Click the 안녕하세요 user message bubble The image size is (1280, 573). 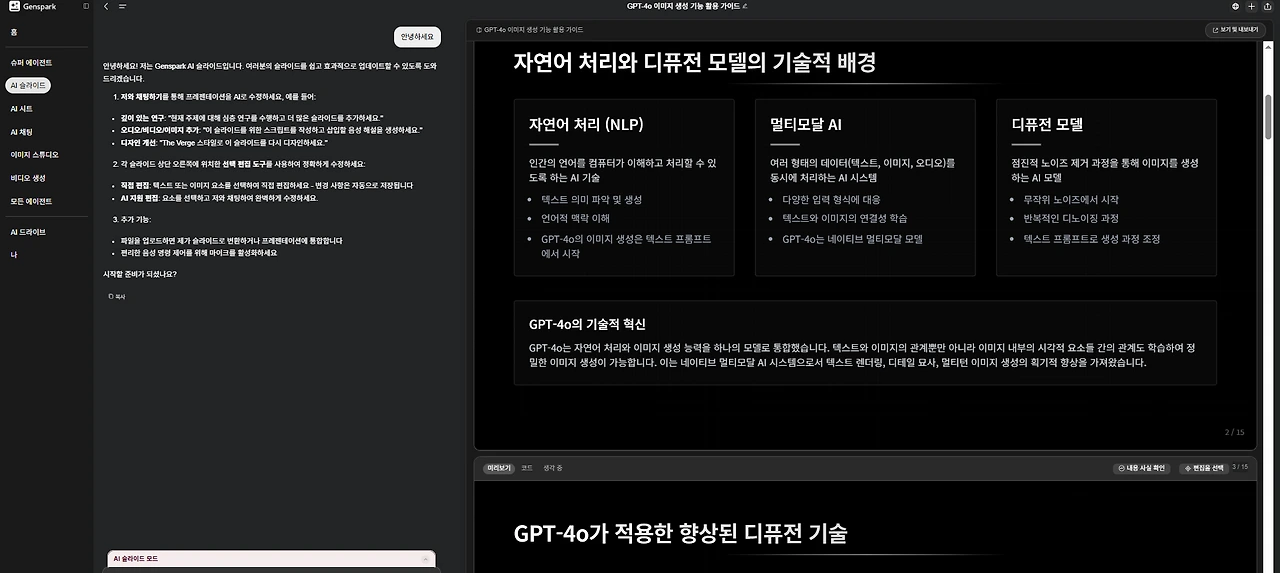coord(417,37)
